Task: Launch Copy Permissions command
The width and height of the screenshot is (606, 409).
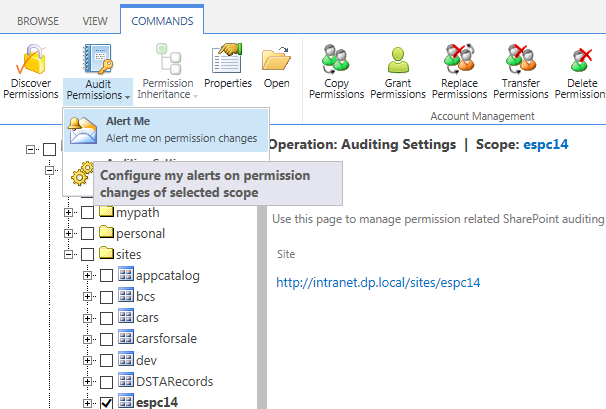Action: click(x=336, y=72)
